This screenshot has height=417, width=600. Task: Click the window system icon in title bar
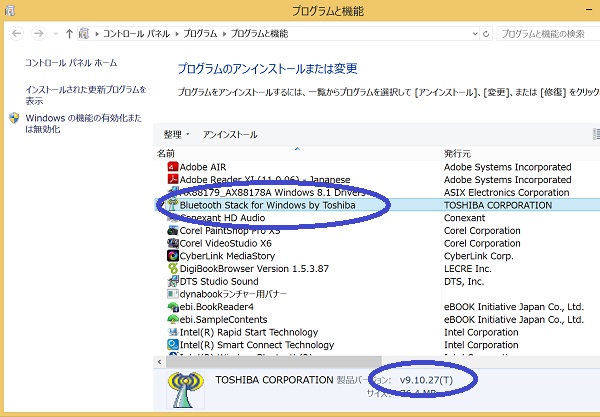[x=10, y=11]
